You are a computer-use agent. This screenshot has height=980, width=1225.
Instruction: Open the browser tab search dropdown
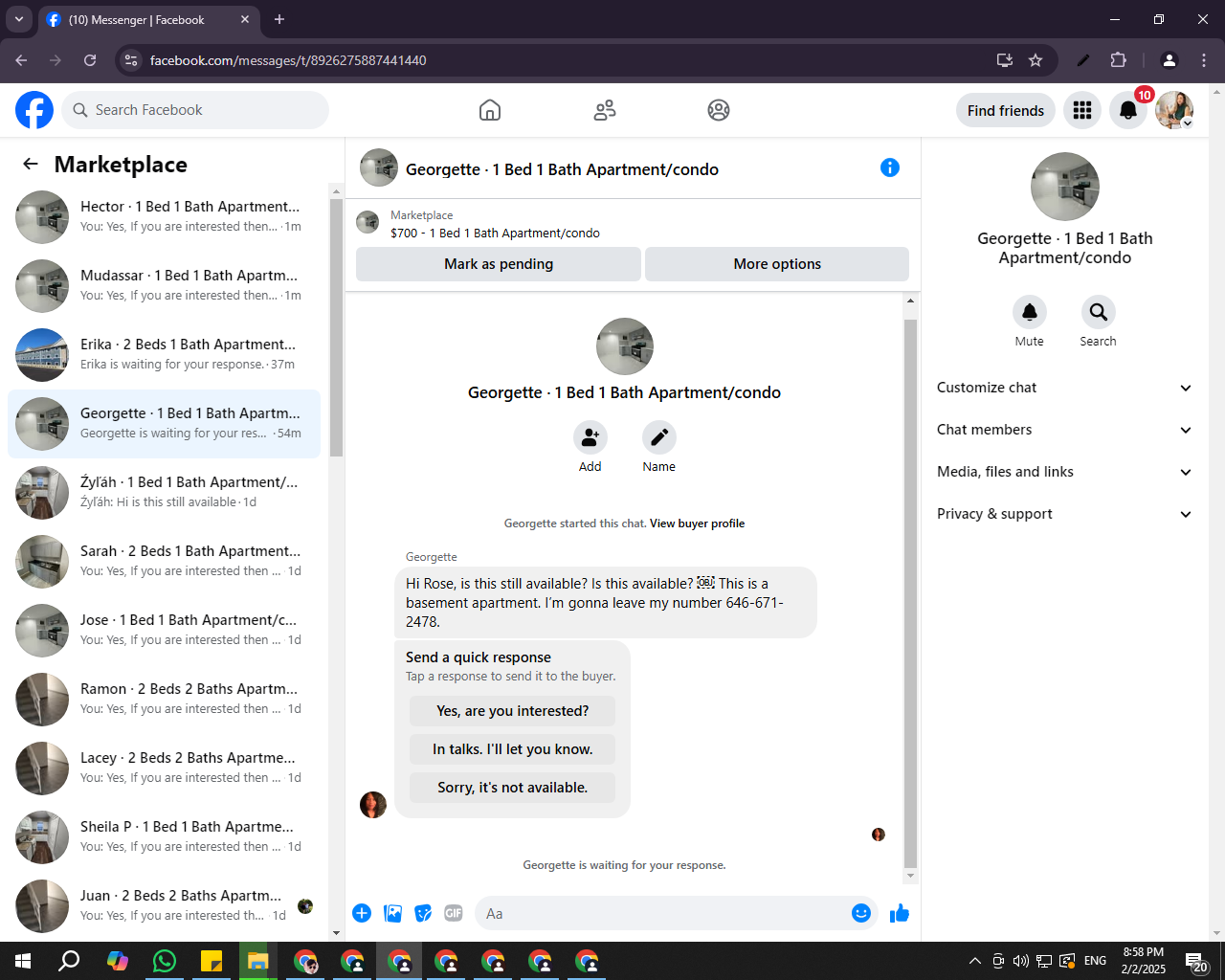pyautogui.click(x=18, y=19)
